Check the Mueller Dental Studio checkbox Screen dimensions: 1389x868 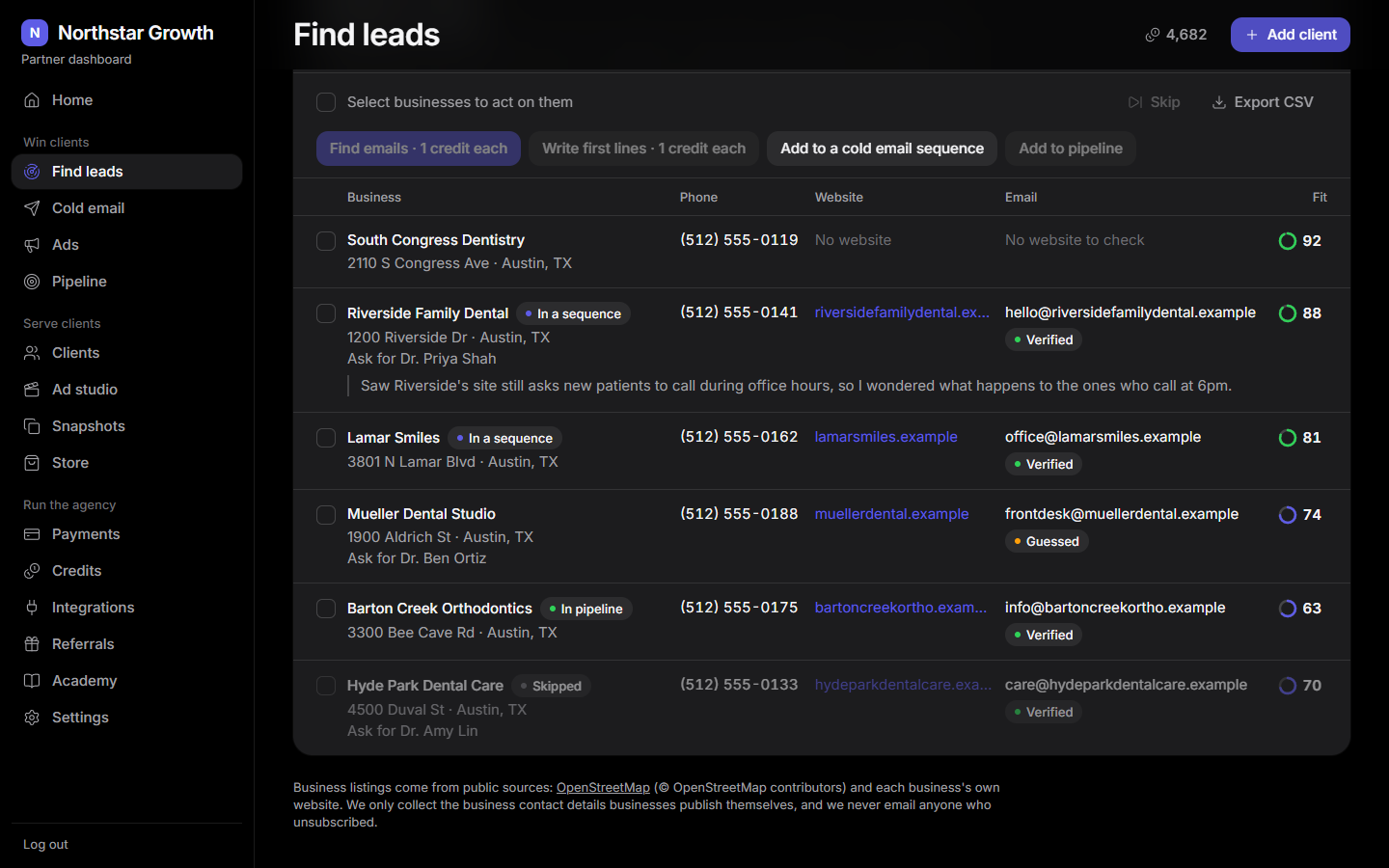[326, 515]
